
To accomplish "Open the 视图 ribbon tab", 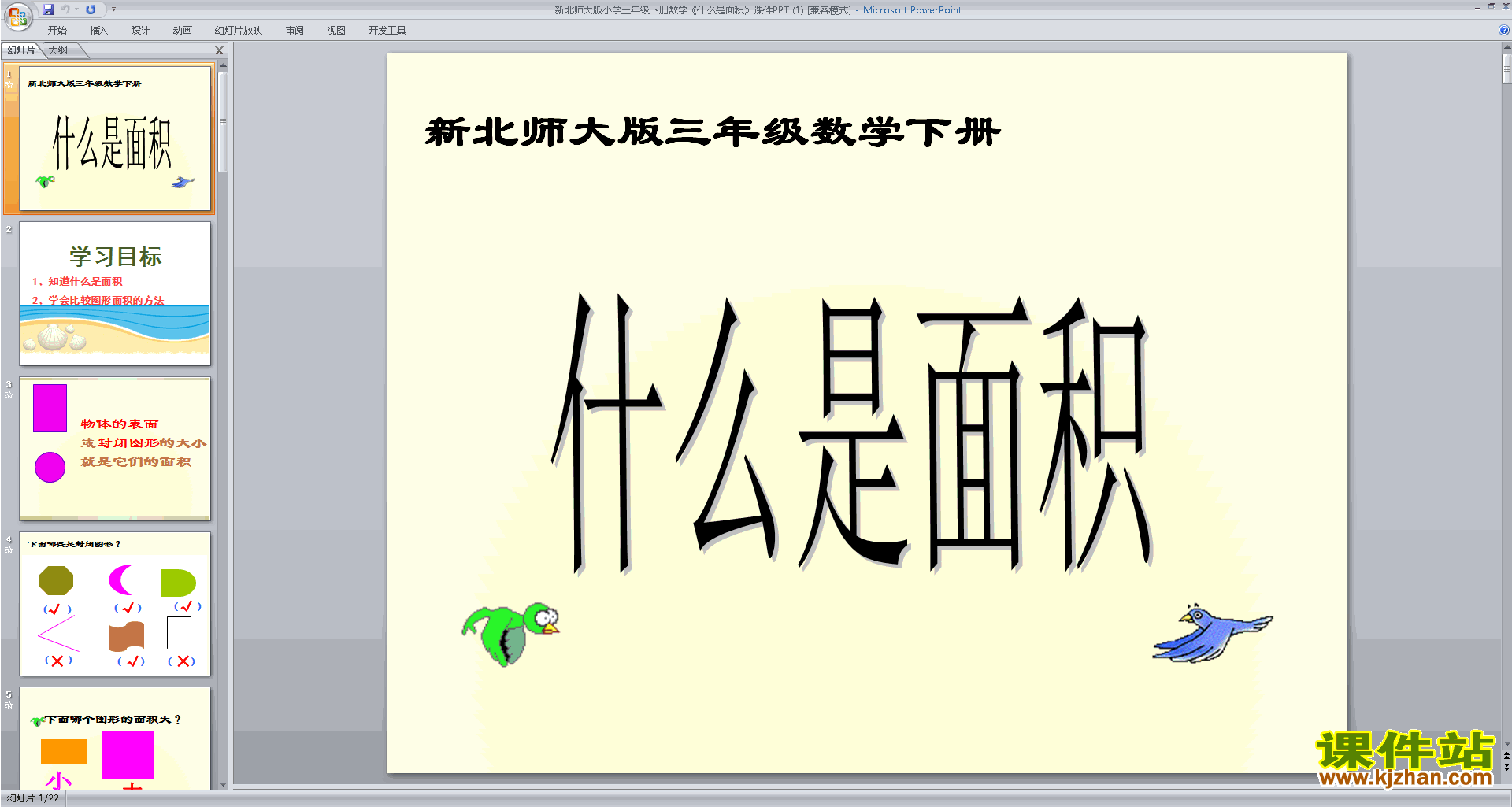I will coord(335,31).
